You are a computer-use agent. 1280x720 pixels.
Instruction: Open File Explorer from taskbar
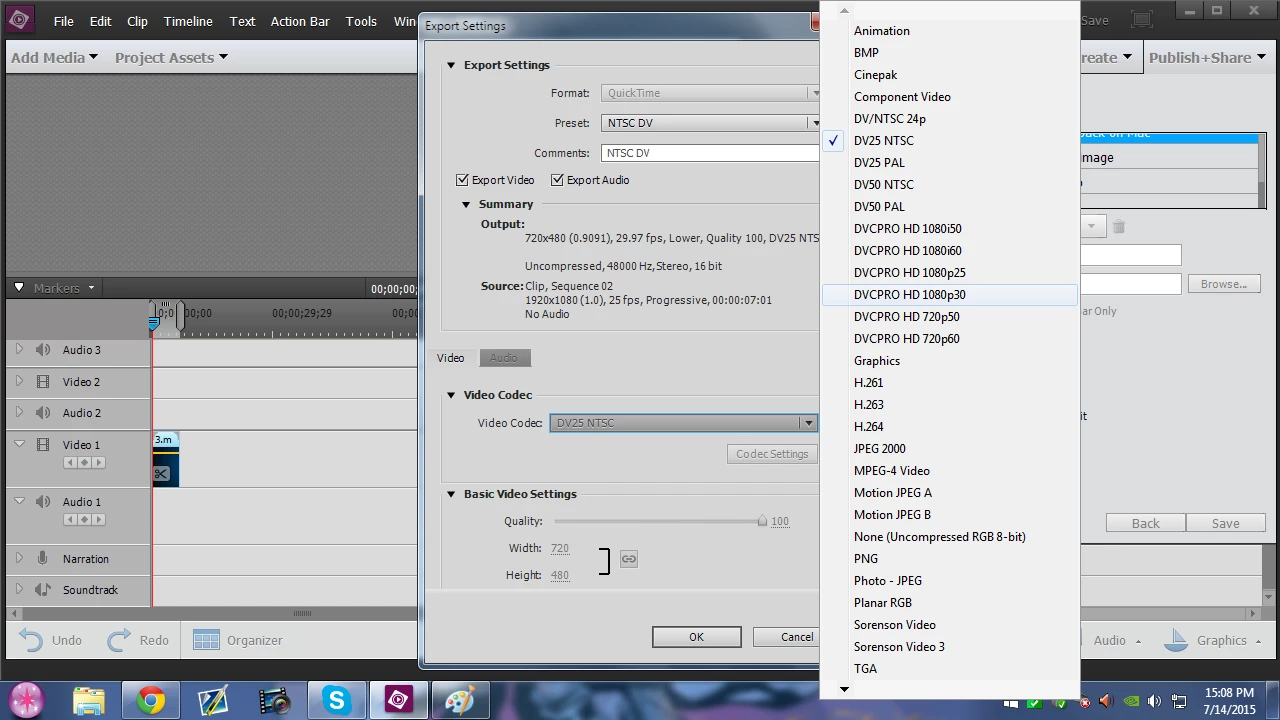(x=89, y=700)
